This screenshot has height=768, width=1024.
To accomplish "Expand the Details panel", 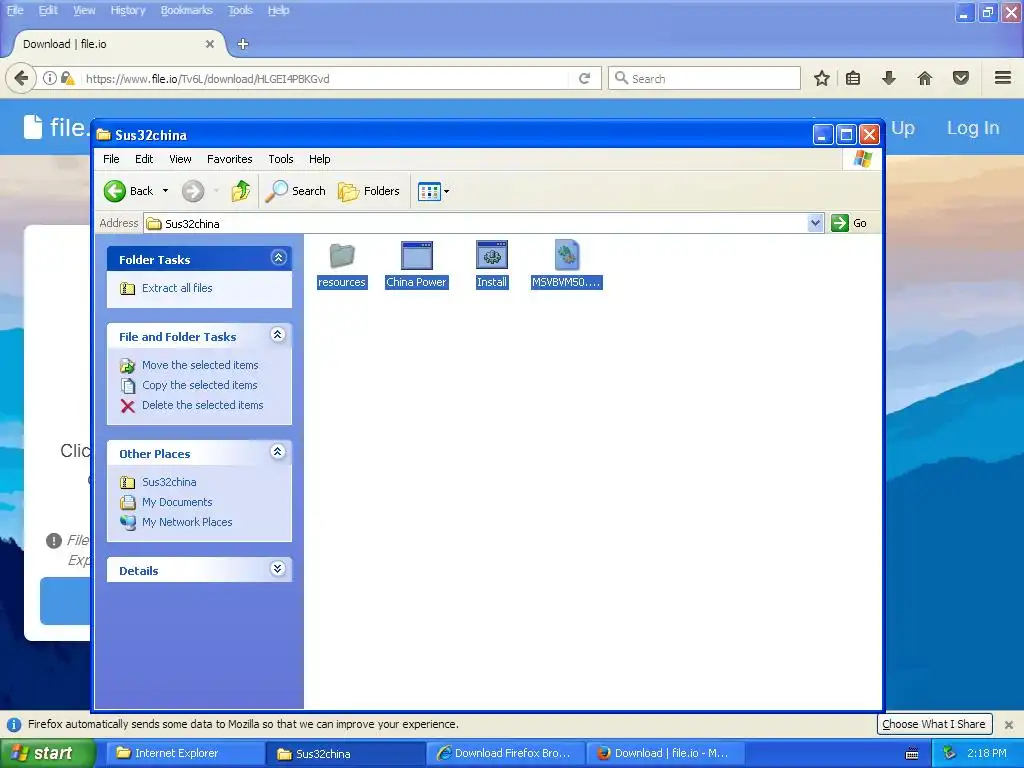I will pyautogui.click(x=278, y=569).
